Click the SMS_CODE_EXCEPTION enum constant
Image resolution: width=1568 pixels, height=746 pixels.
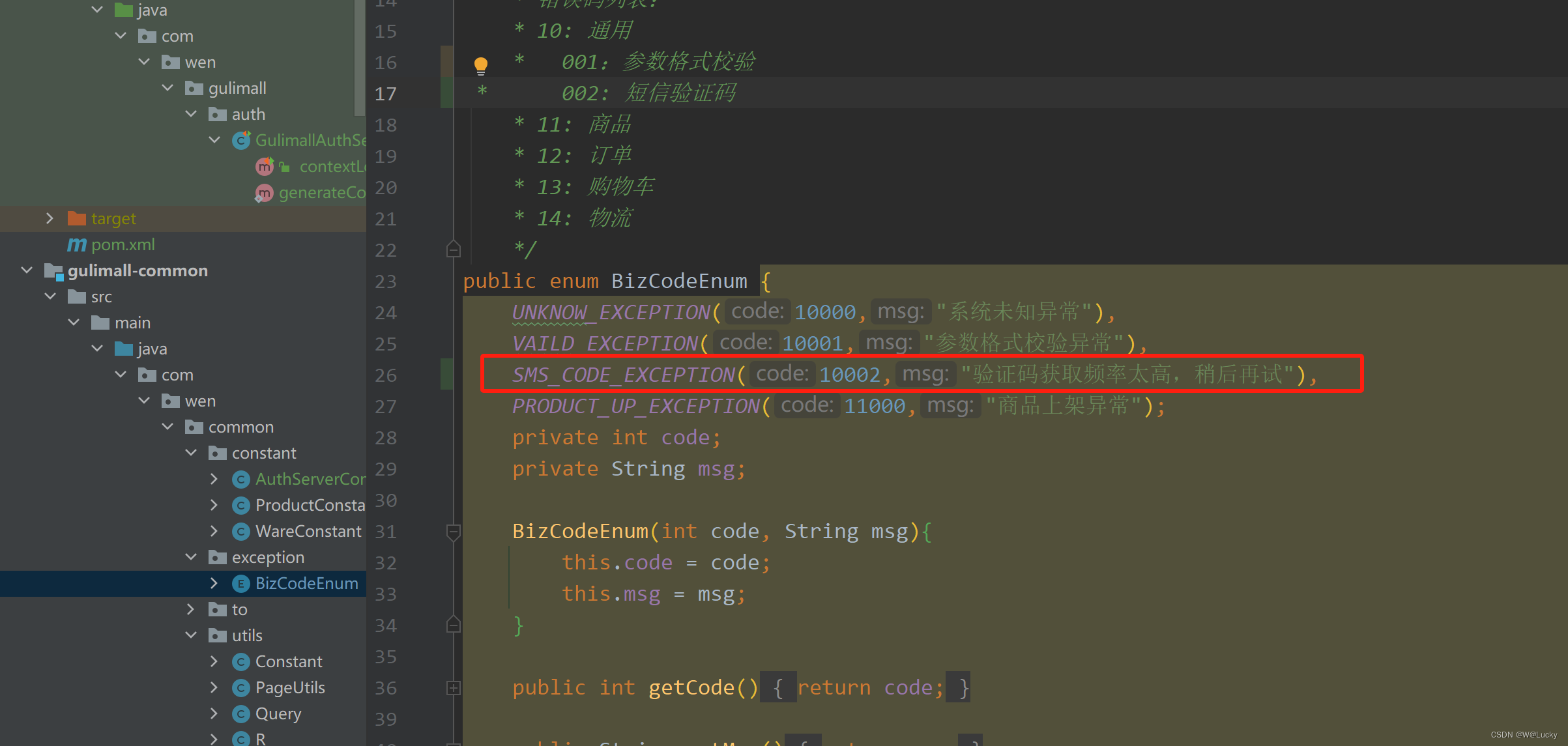(x=623, y=375)
